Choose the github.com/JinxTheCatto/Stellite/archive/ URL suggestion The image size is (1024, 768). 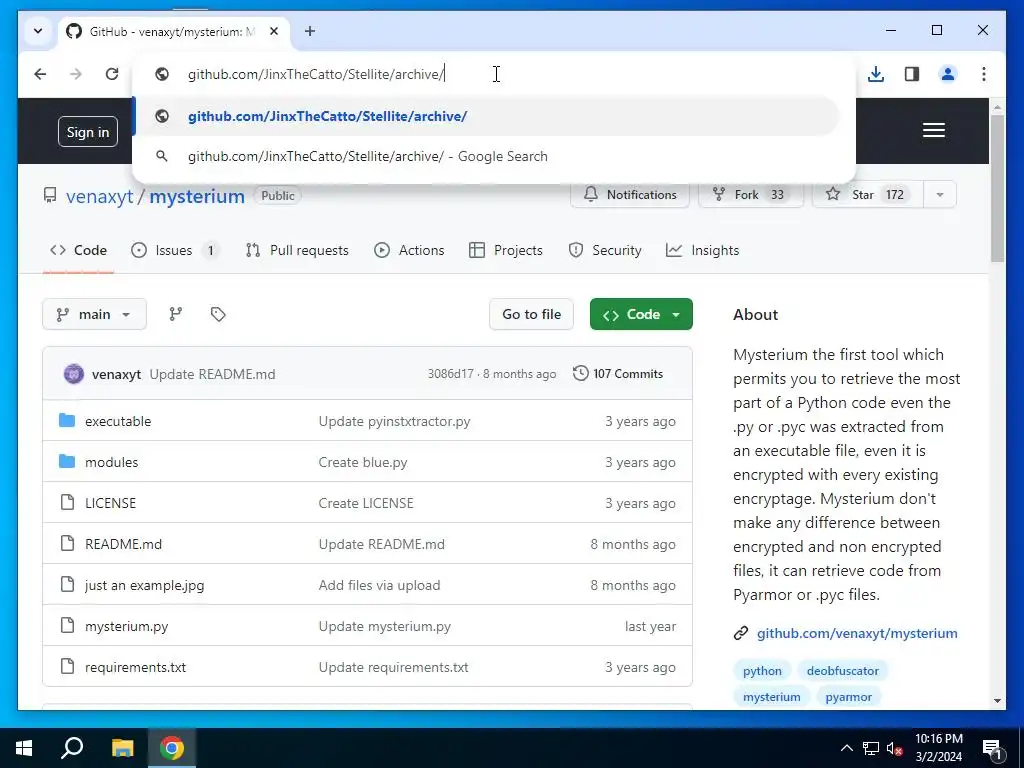tap(486, 116)
